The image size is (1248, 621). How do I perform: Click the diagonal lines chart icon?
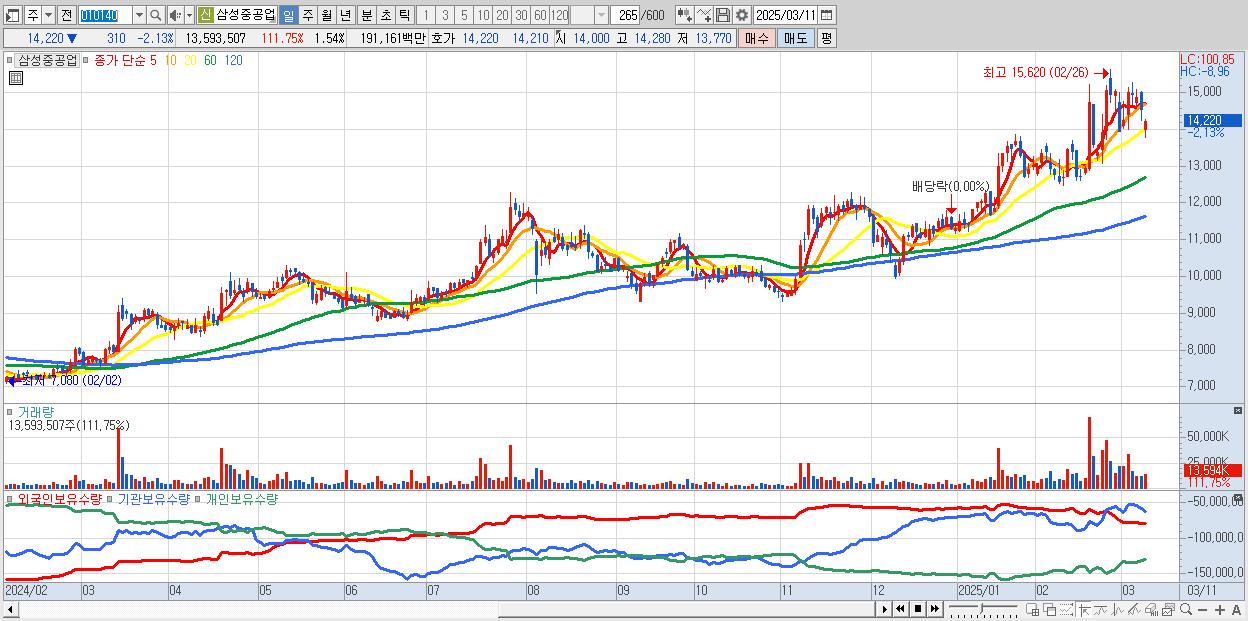point(1134,609)
